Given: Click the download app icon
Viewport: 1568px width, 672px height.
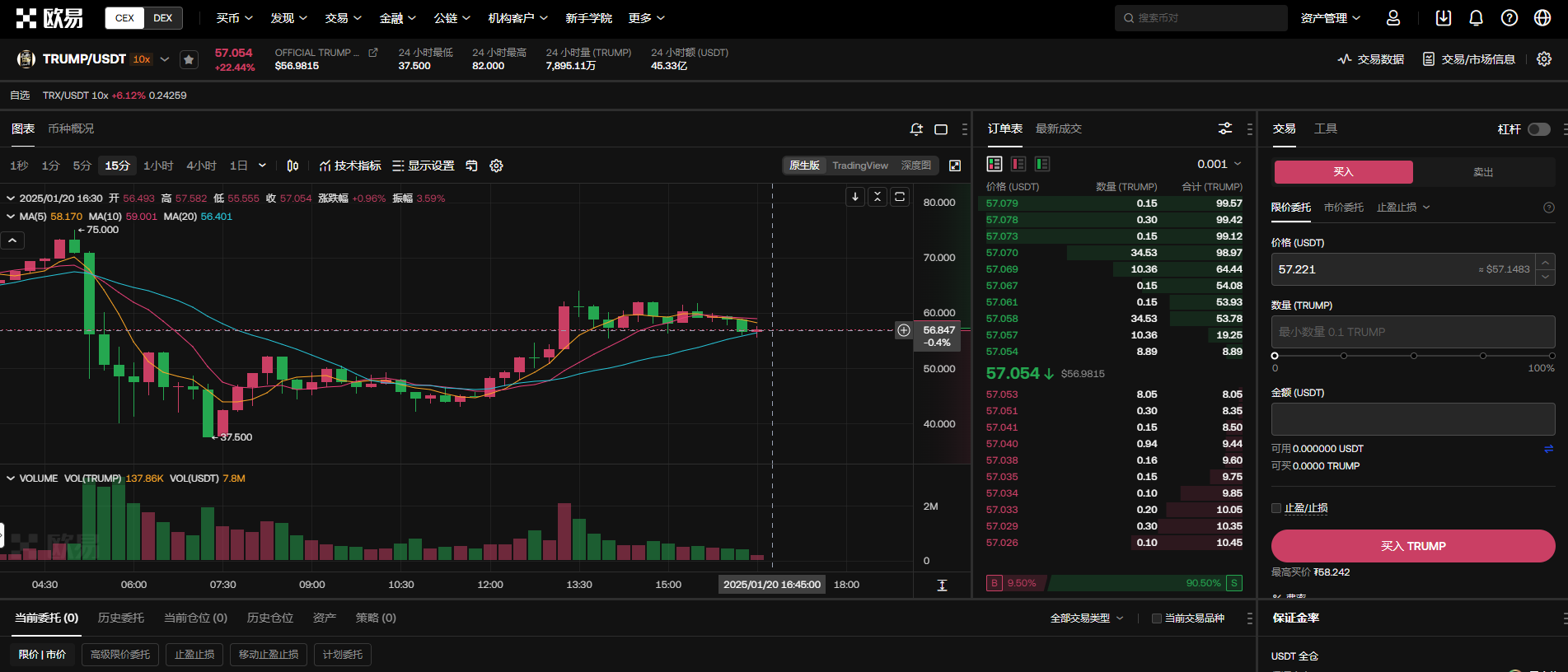Looking at the screenshot, I should [1444, 17].
